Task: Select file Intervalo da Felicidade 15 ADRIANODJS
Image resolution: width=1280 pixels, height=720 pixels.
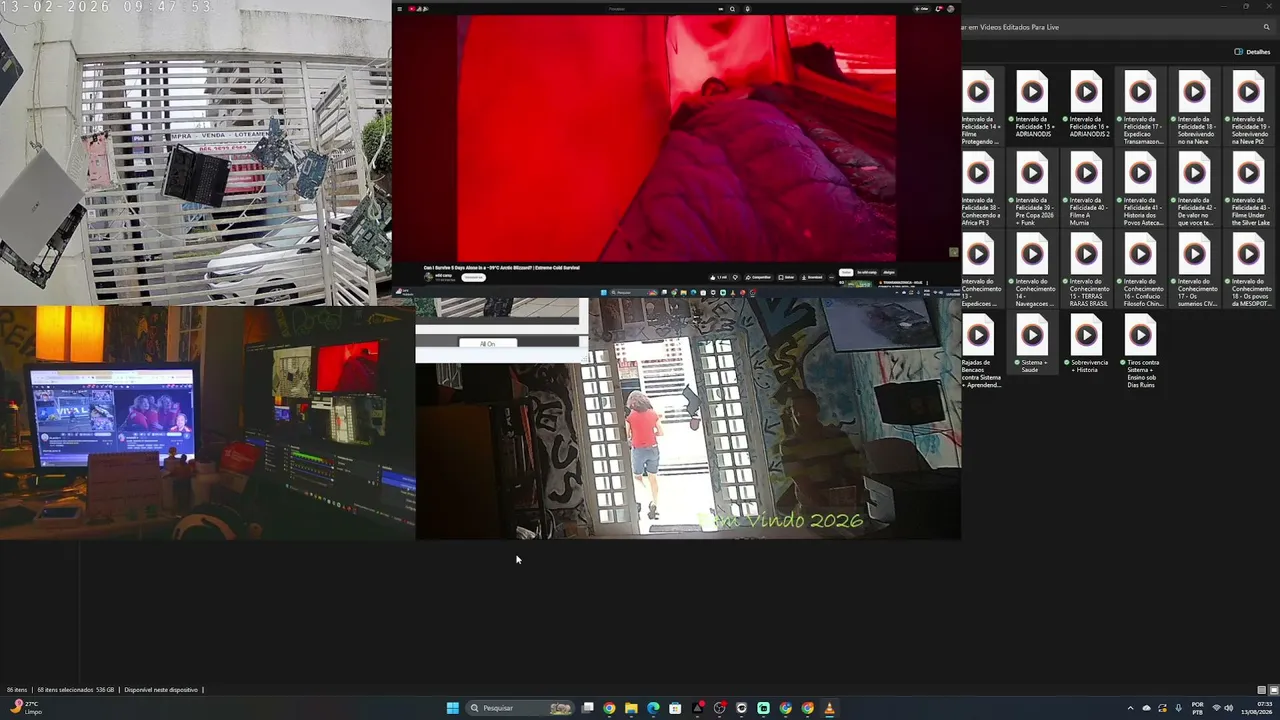Action: [1033, 104]
